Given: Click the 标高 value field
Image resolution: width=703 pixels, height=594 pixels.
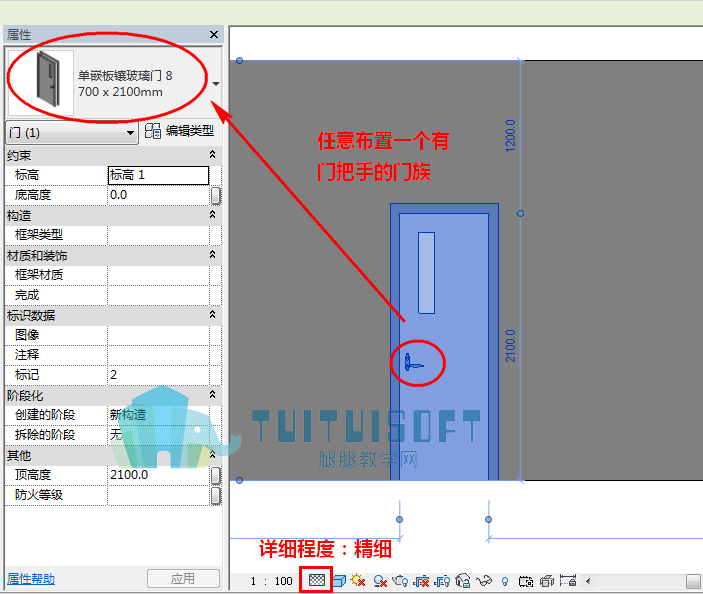Looking at the screenshot, I should click(158, 175).
